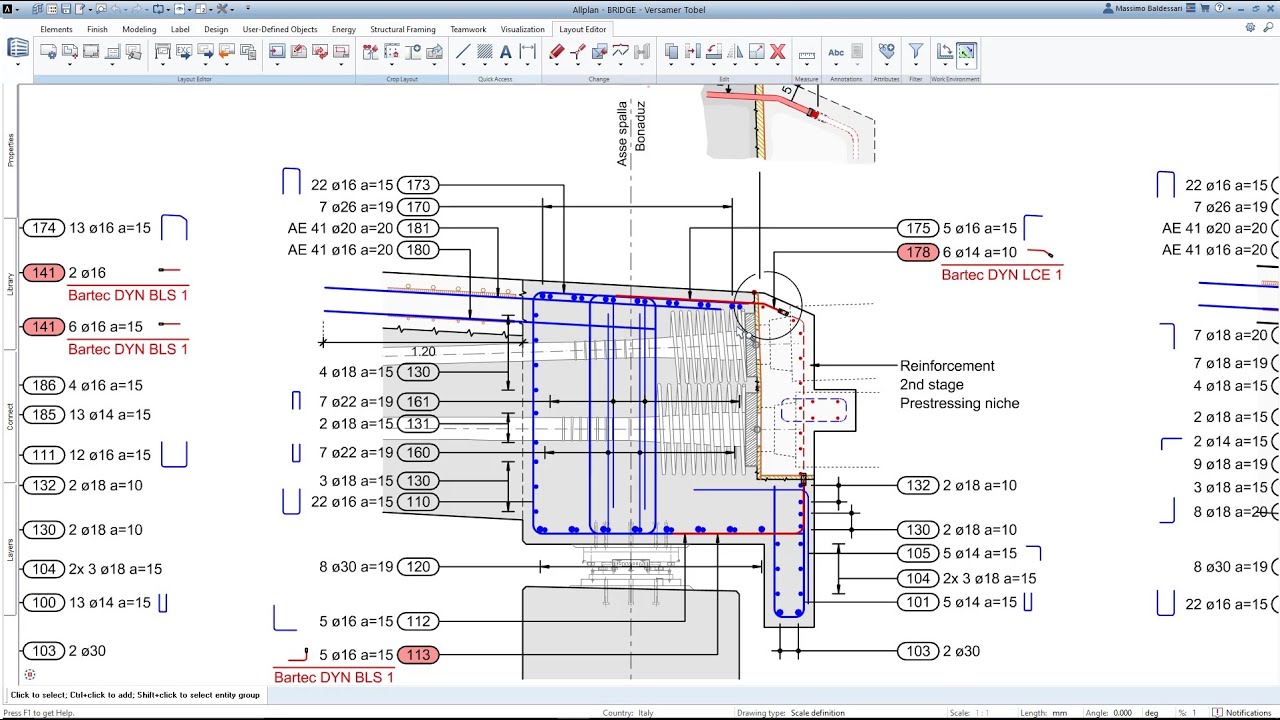Click the settings gear icon under title bar
Image resolution: width=1280 pixels, height=720 pixels.
1250,27
